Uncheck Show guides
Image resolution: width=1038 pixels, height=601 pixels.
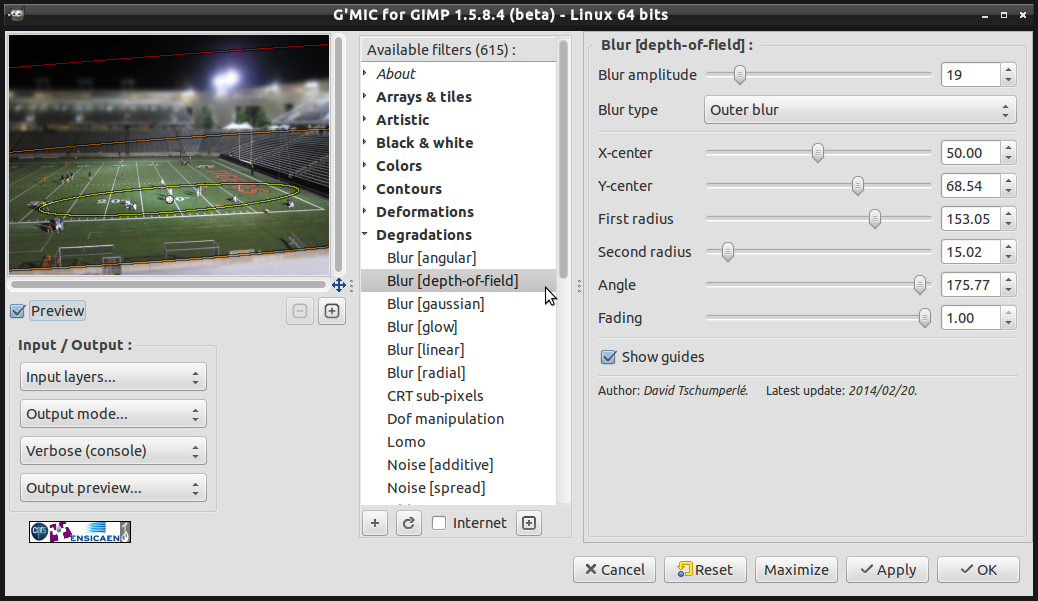tap(608, 357)
